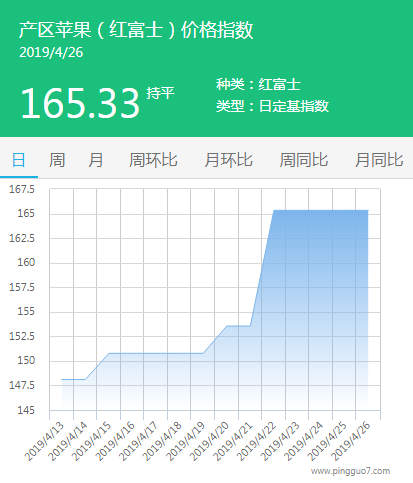Click the 147.5 y-axis label
413x483 pixels.
pyautogui.click(x=22, y=385)
